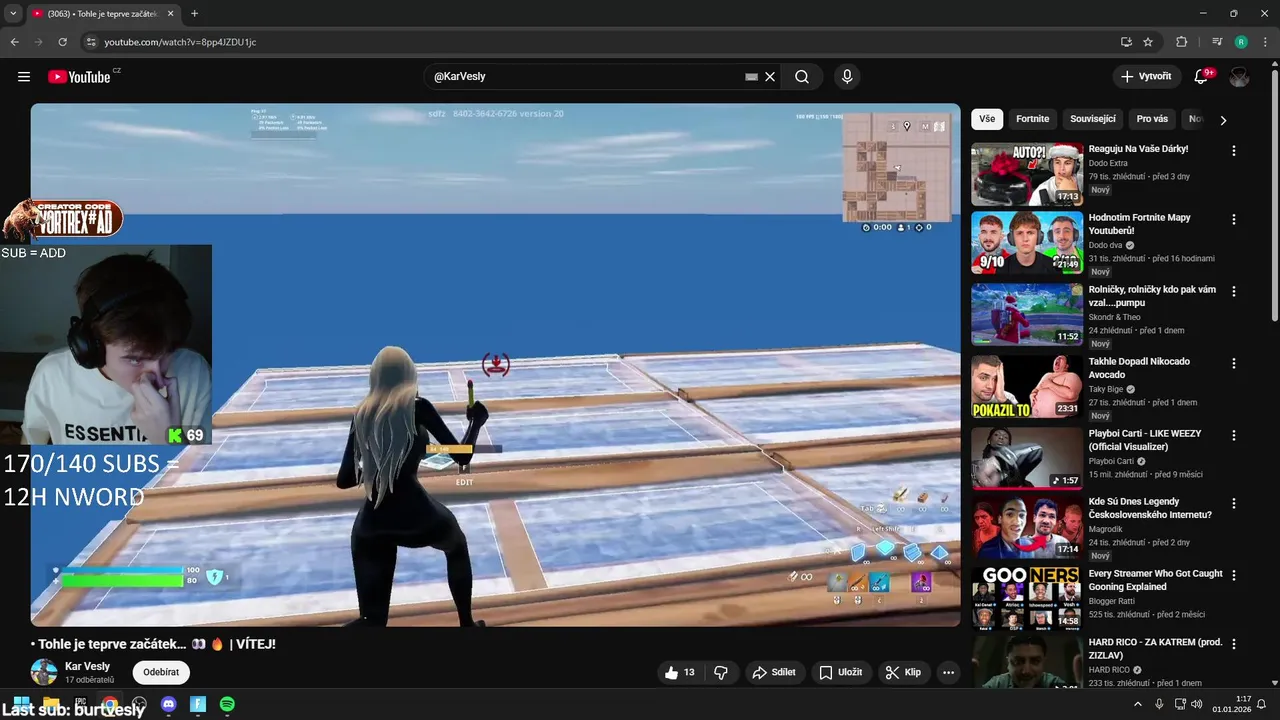1280x720 pixels.
Task: Open Reaguju Na Vaše Dárky thumbnail
Action: click(x=1027, y=174)
